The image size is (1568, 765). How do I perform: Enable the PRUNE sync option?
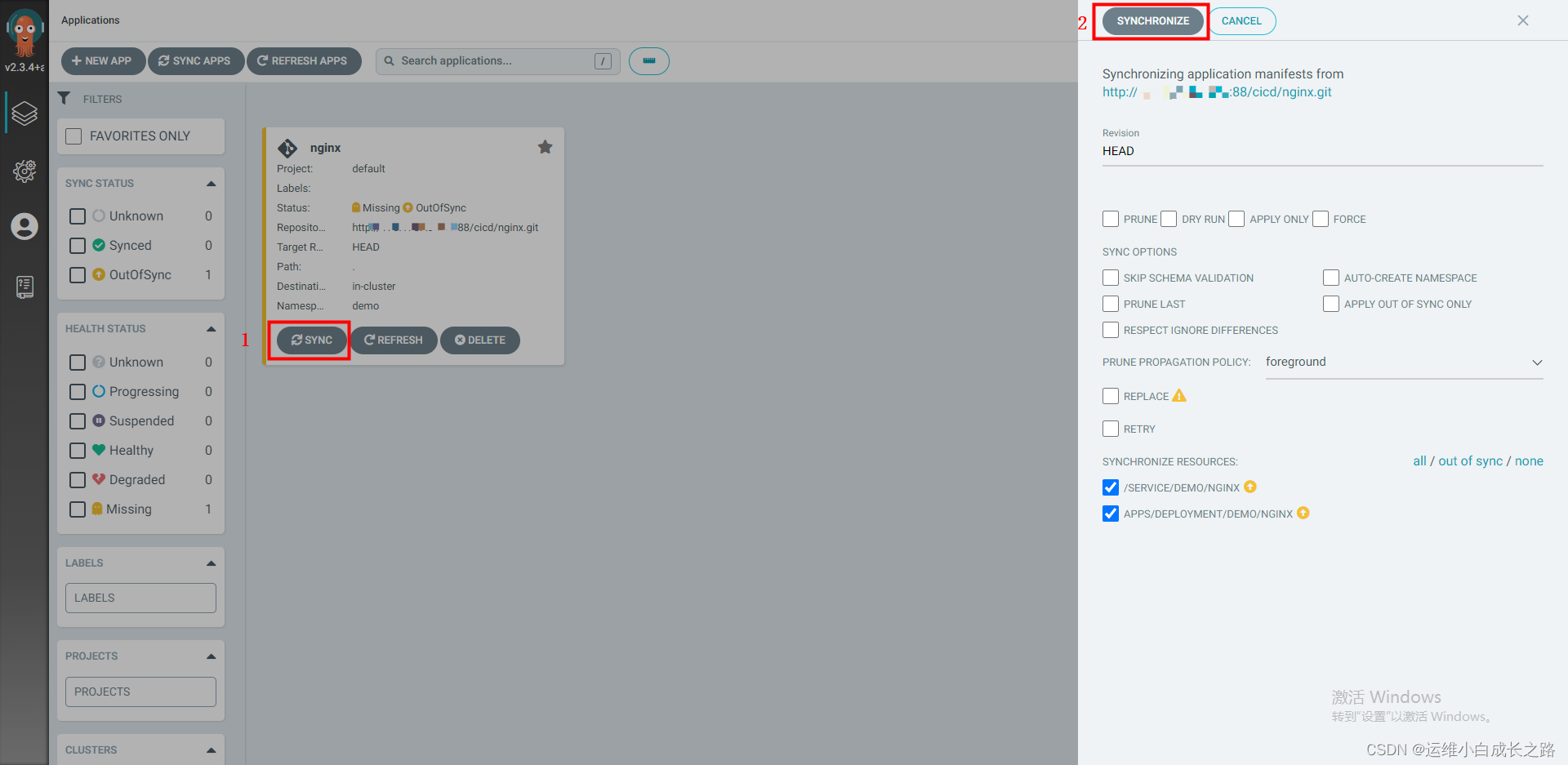coord(1110,219)
